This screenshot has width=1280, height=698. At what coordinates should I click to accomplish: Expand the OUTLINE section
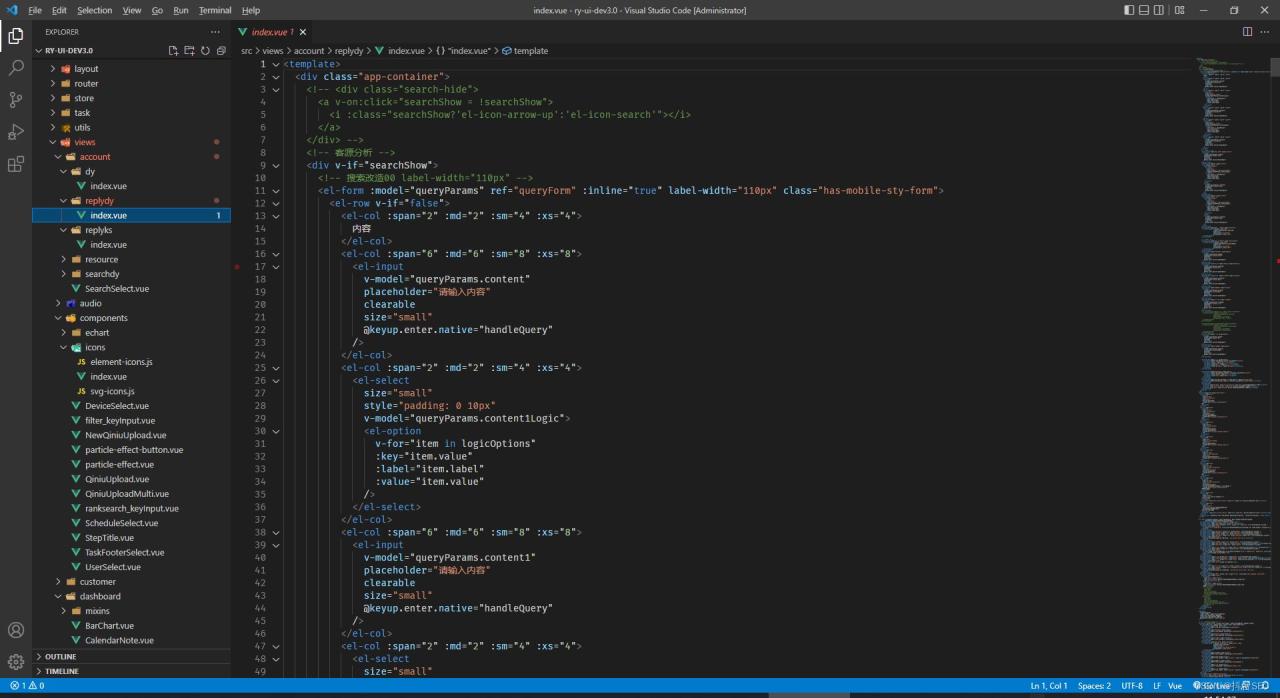click(60, 657)
